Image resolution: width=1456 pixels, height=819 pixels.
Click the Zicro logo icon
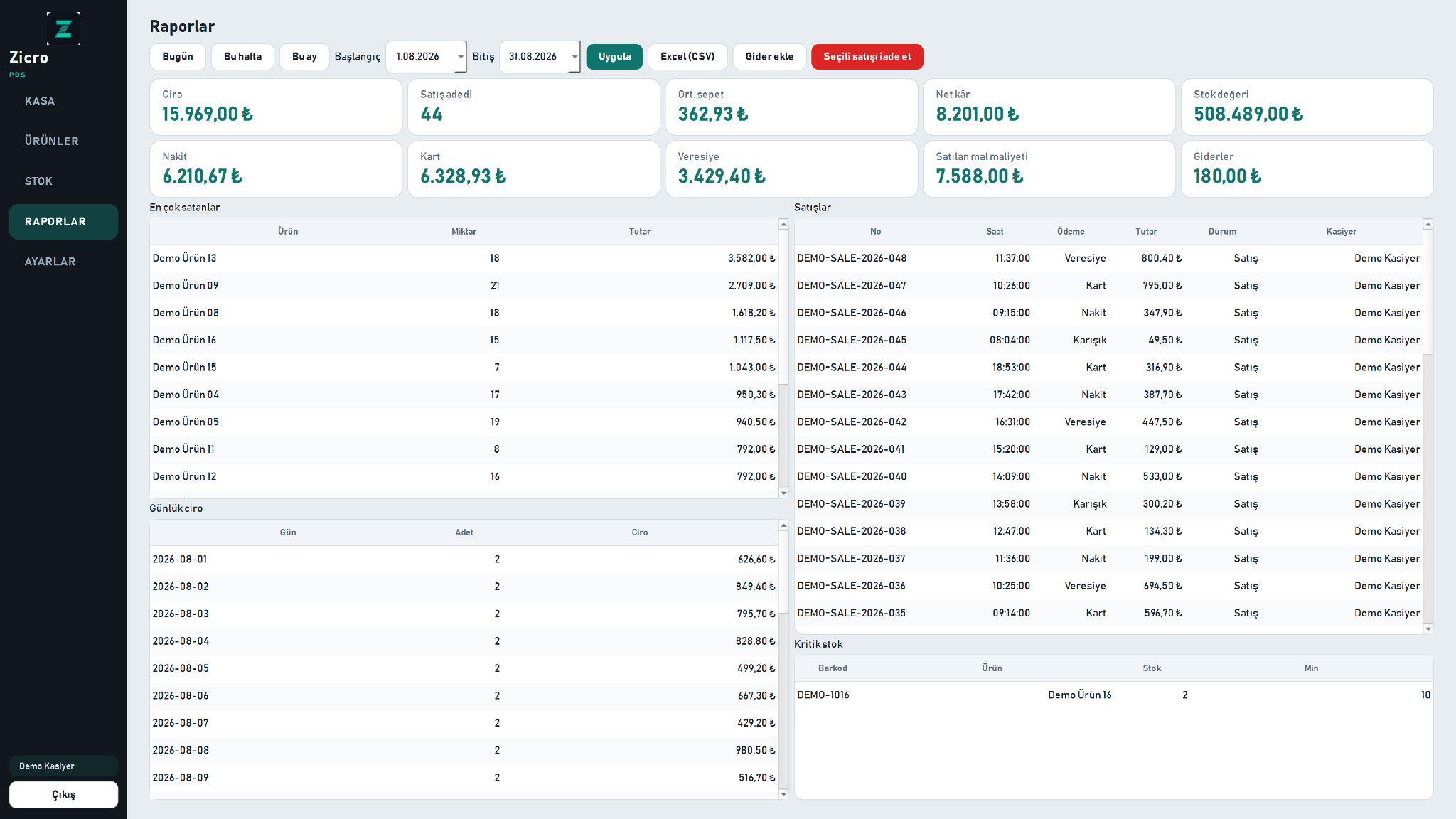coord(63,28)
